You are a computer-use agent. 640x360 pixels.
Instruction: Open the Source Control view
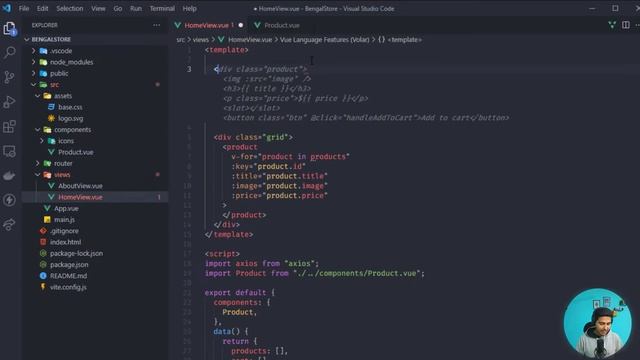(x=9, y=77)
